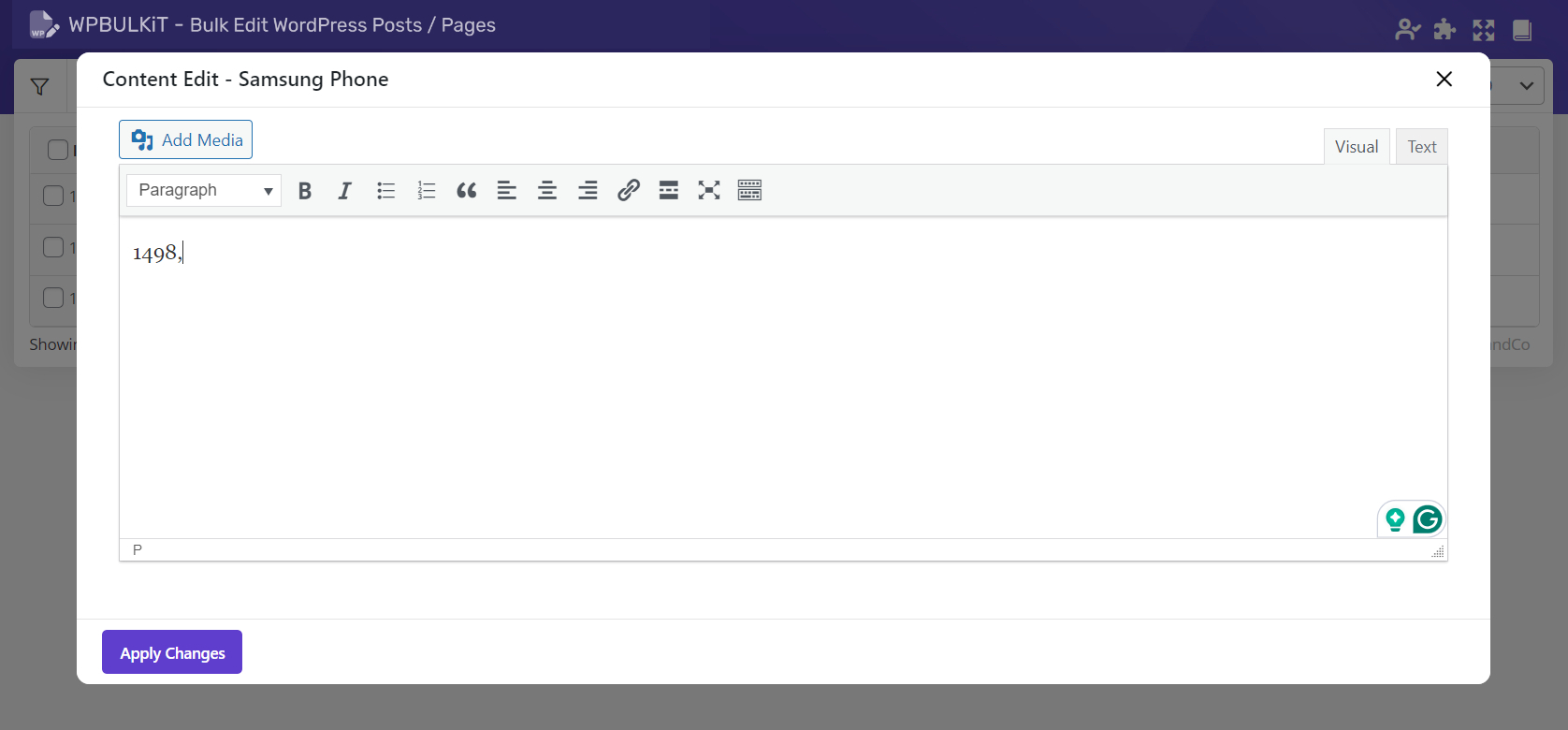Screen dimensions: 1568x730
Task: Apply blockquote formatting
Action: click(467, 191)
